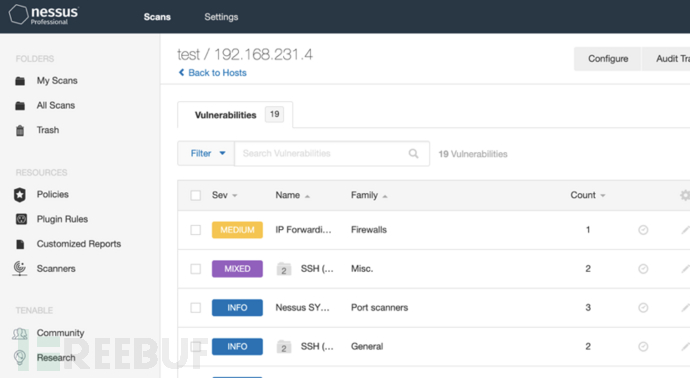Viewport: 690px width, 378px height.
Task: Open the Scanners radar icon
Action: [x=20, y=268]
